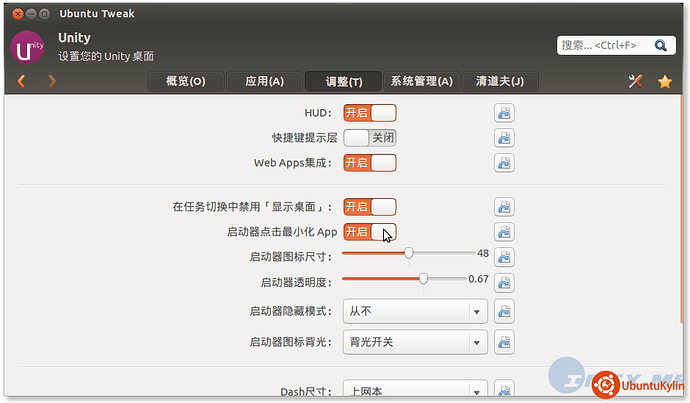Open the preferences tools icon
The width and height of the screenshot is (690, 403).
click(x=634, y=81)
